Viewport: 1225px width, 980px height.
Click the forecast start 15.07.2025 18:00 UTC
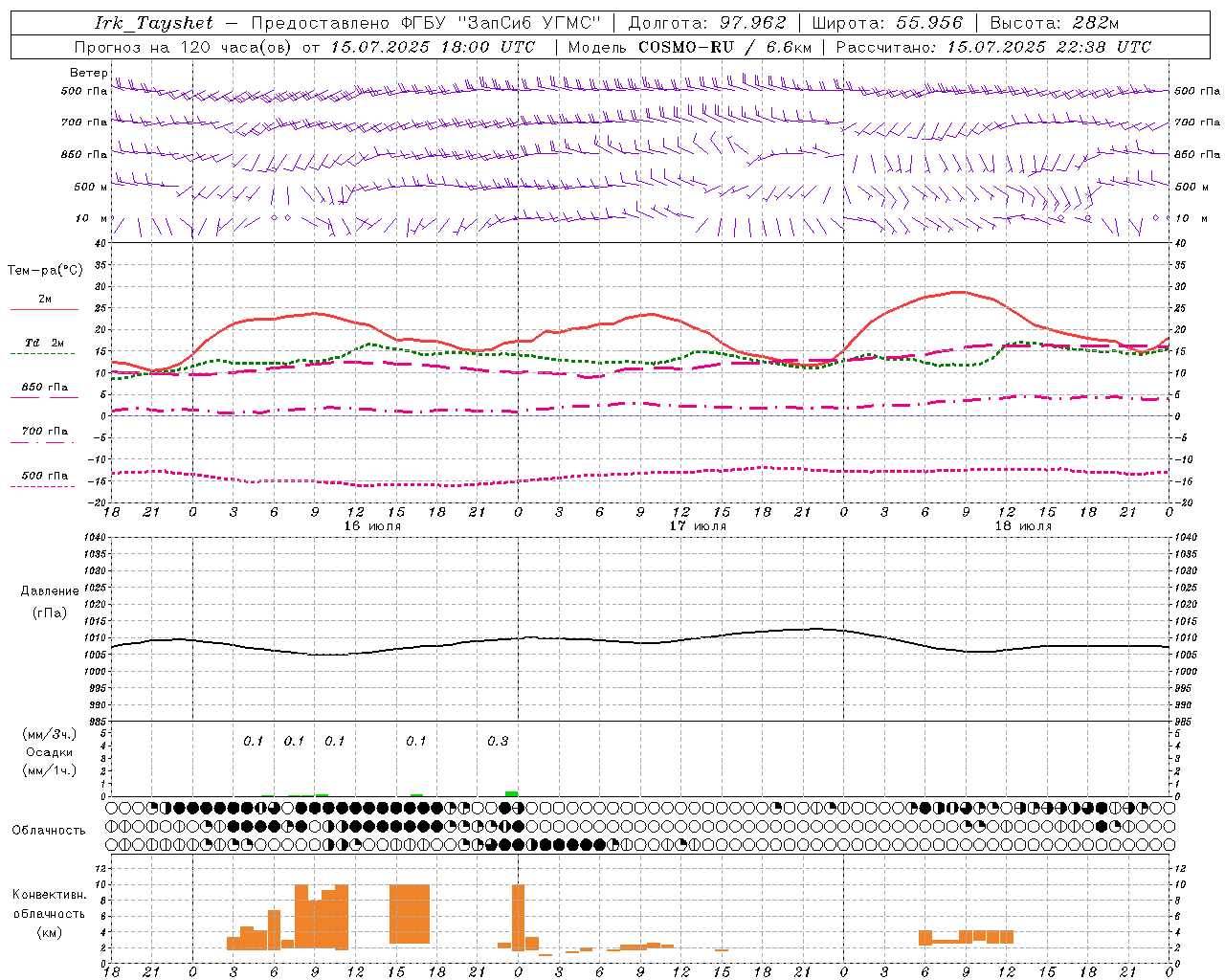[432, 47]
